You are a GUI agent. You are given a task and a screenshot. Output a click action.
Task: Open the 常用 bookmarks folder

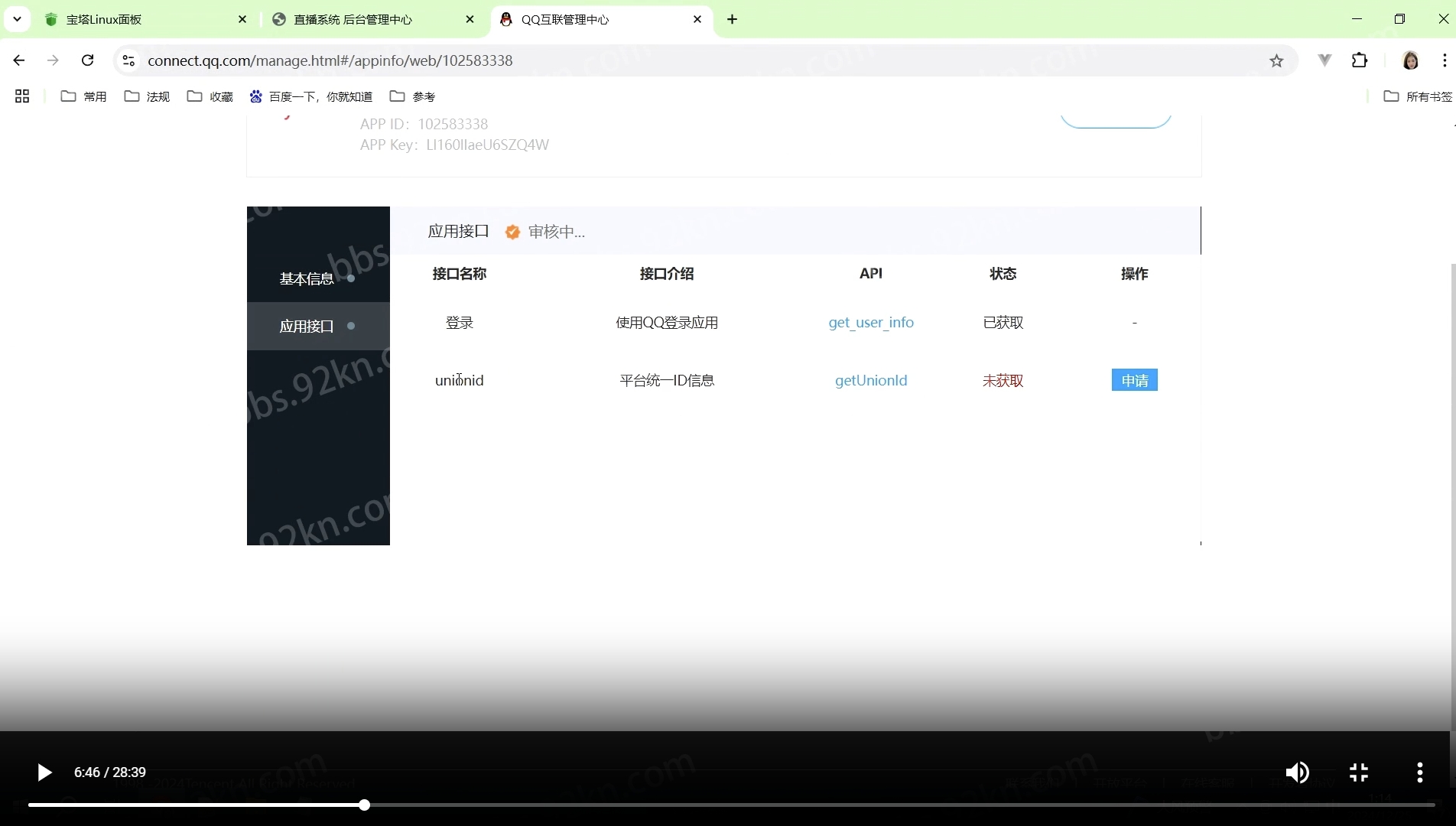pos(84,96)
